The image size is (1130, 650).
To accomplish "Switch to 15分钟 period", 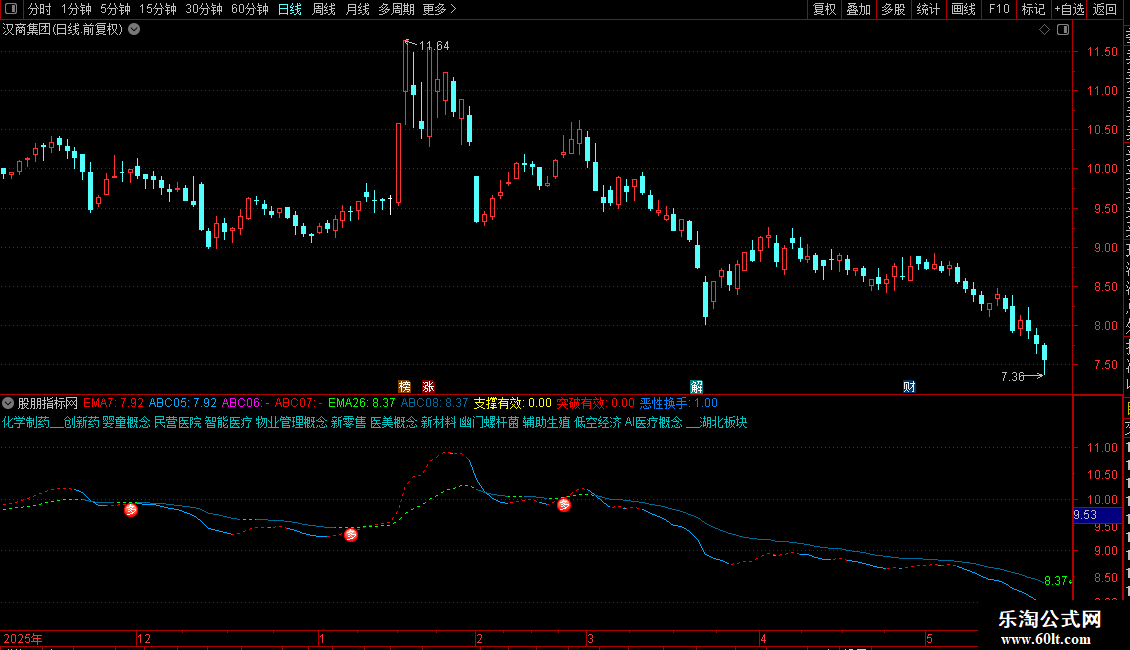I will point(158,9).
